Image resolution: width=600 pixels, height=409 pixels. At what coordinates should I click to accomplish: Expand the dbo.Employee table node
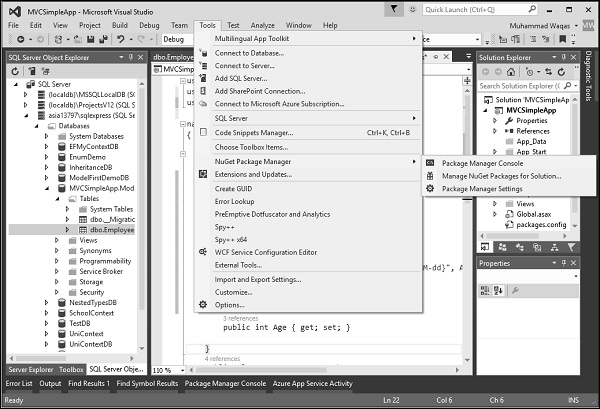pos(67,230)
